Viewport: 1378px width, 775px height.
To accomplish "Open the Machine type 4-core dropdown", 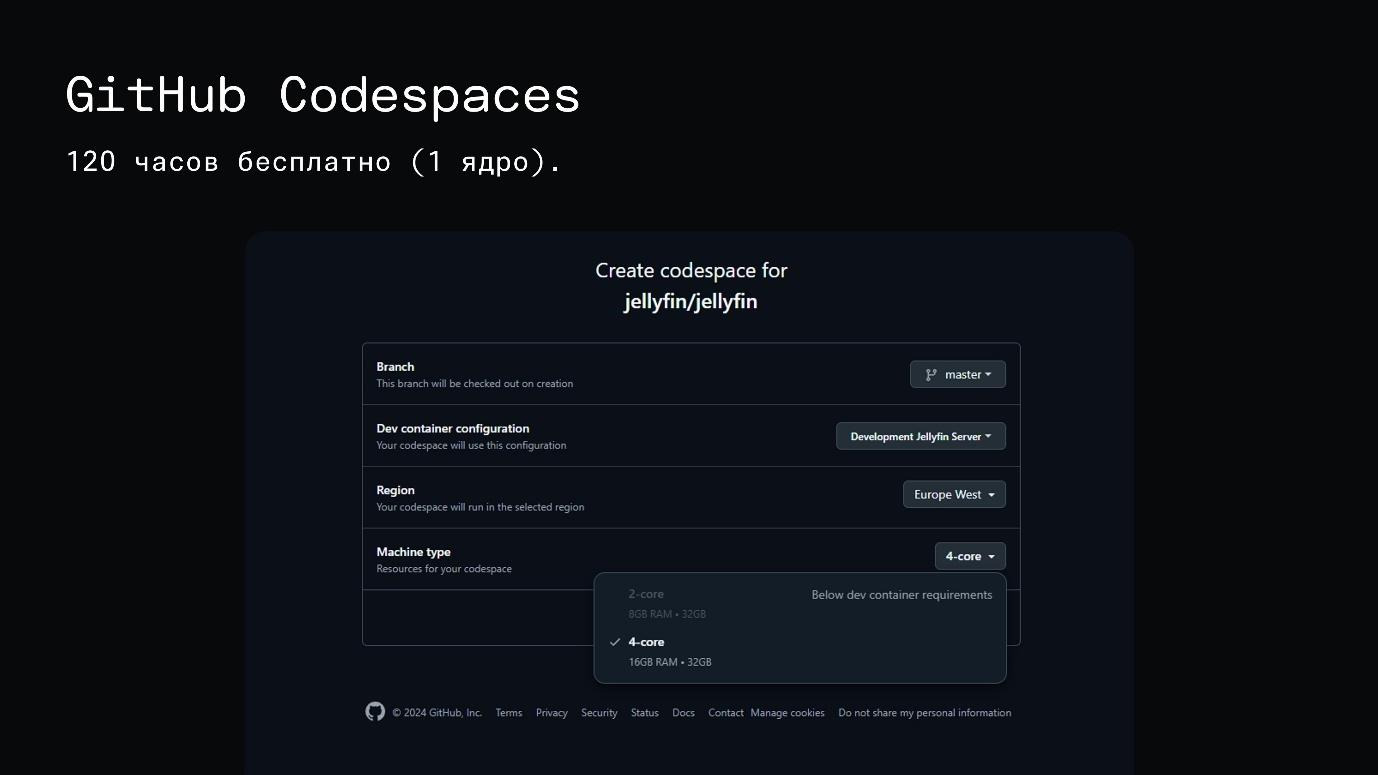I will 969,556.
